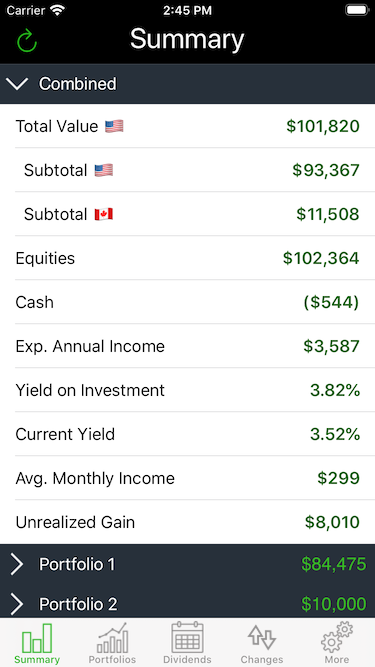Tap the Canadian flag beside Subtotal
Screen dimensions: 375x667
tap(104, 214)
